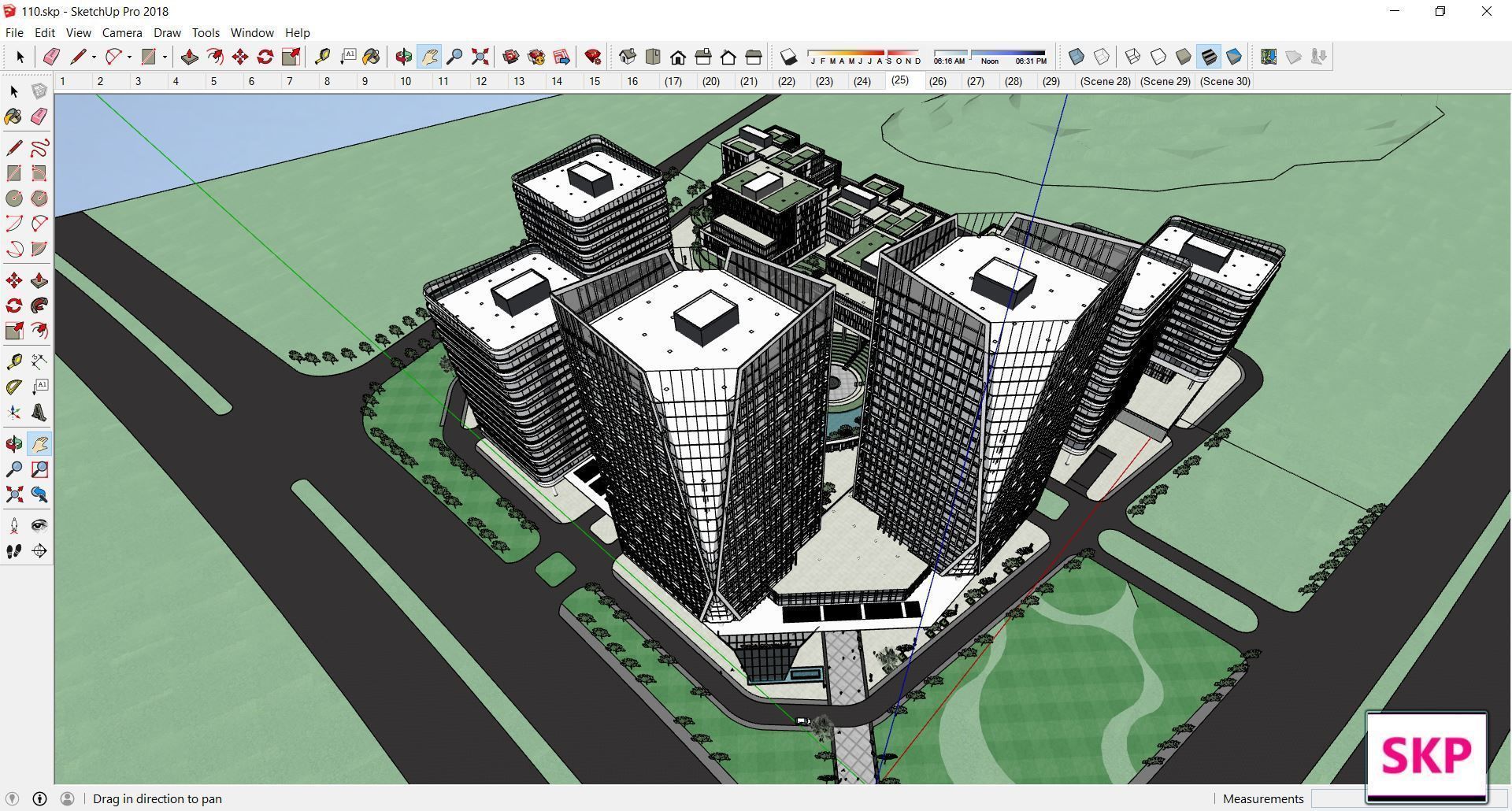Open the Extension Manager ruby icon
This screenshot has width=1512, height=811.
coord(593,57)
